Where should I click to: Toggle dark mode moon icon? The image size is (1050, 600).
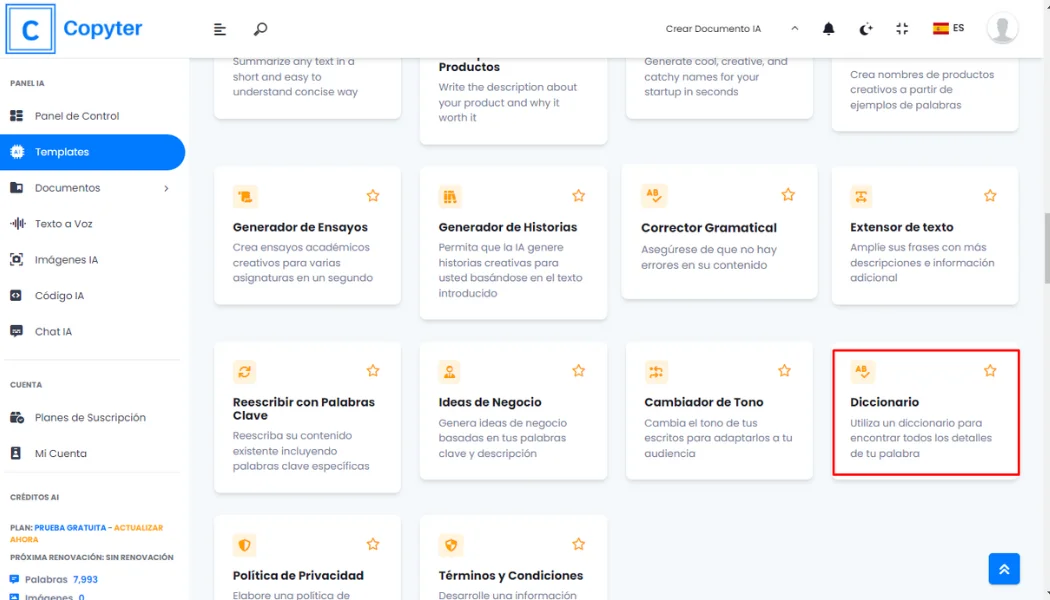pyautogui.click(x=866, y=29)
